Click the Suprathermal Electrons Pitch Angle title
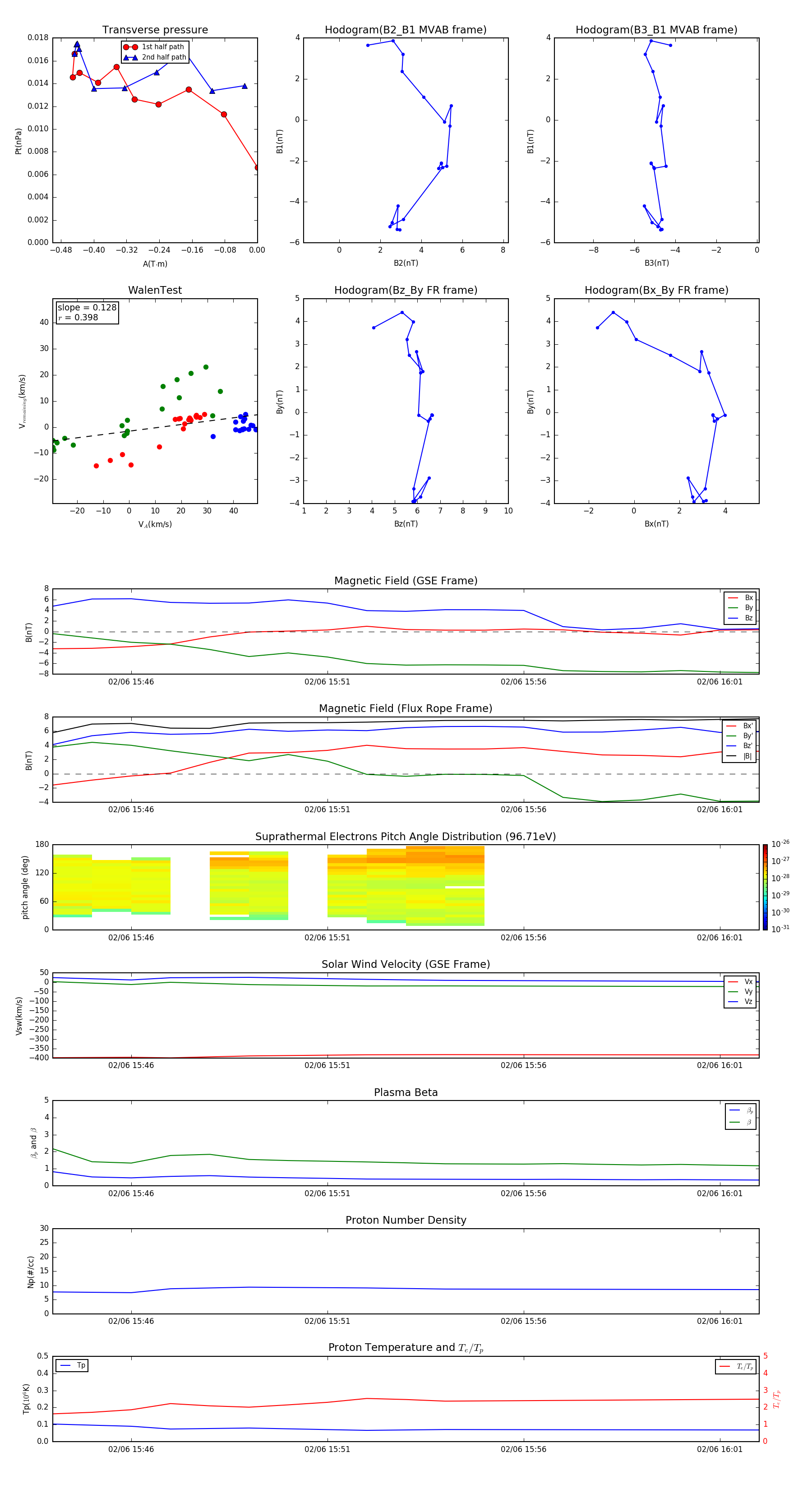 pos(406,837)
